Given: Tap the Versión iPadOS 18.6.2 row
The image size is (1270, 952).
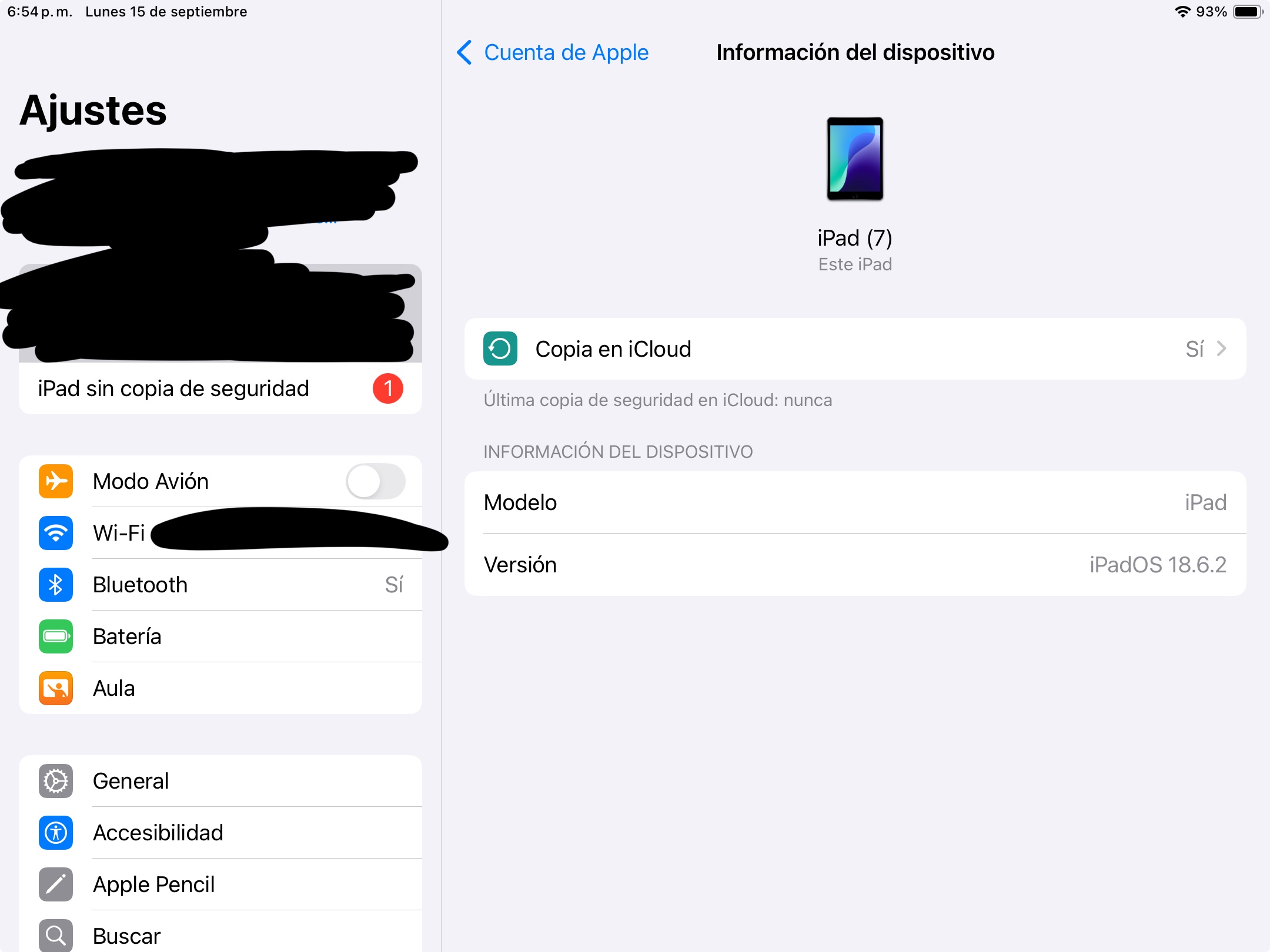Looking at the screenshot, I should coord(855,565).
